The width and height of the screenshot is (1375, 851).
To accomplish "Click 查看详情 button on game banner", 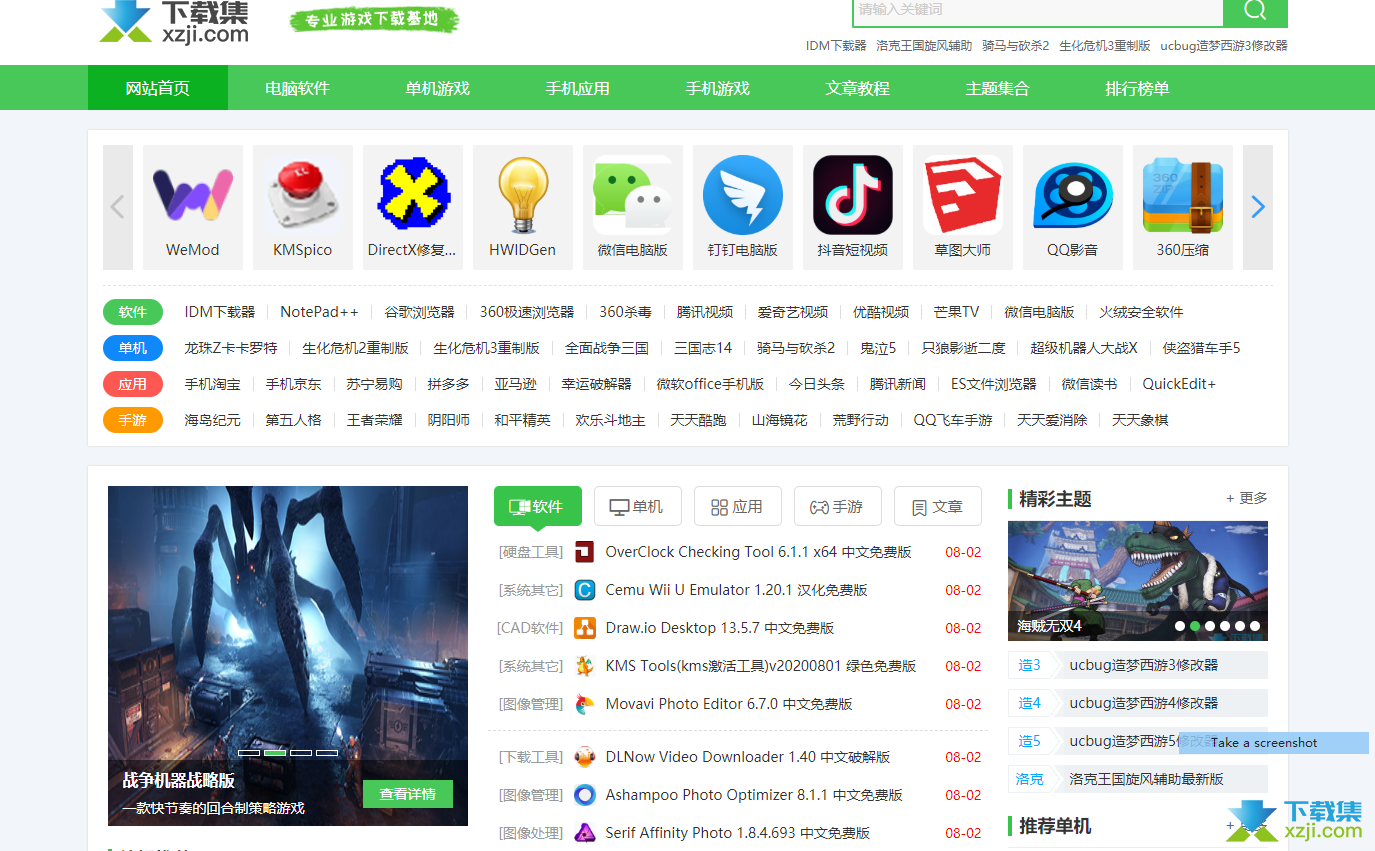I will [x=408, y=794].
